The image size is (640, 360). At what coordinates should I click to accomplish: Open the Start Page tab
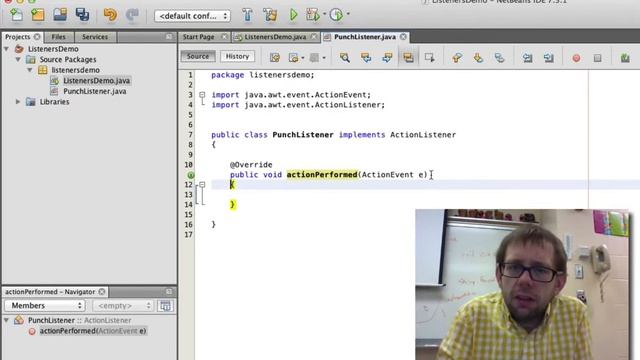198,37
